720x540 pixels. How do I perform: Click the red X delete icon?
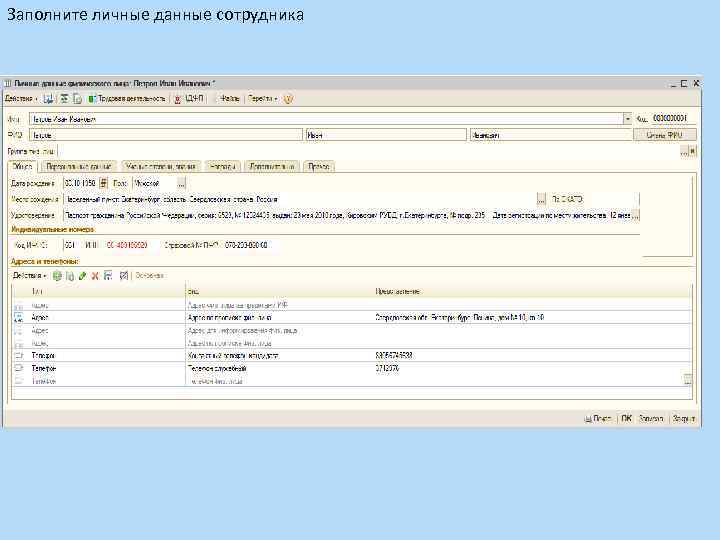[x=95, y=276]
